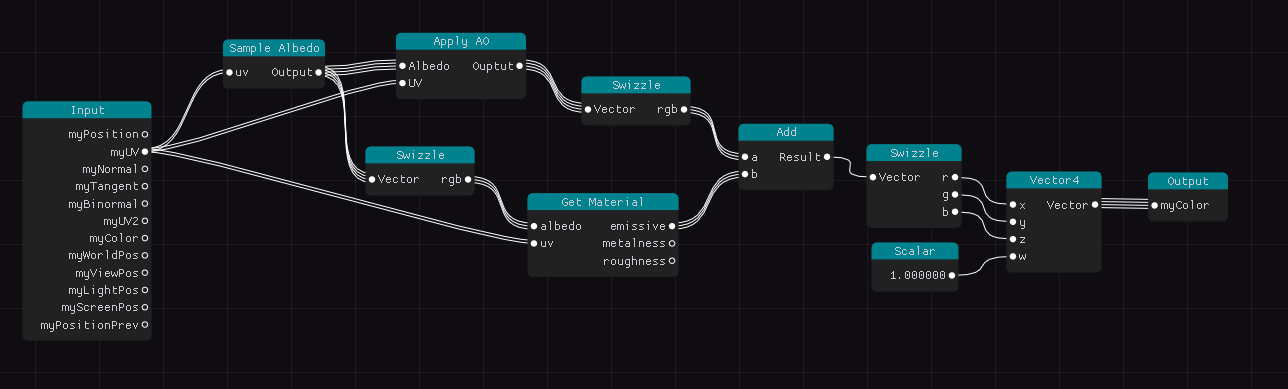The width and height of the screenshot is (1288, 389).
Task: Select the Get Material node header
Action: (x=603, y=202)
